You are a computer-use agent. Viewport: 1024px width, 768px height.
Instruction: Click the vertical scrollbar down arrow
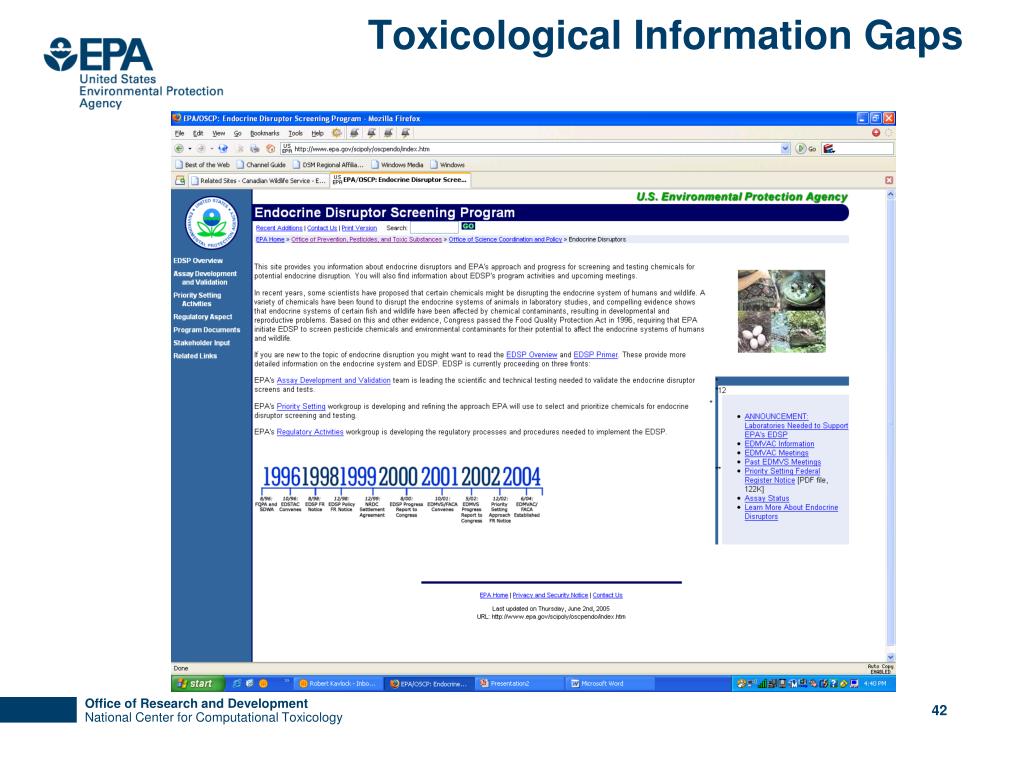[x=890, y=657]
